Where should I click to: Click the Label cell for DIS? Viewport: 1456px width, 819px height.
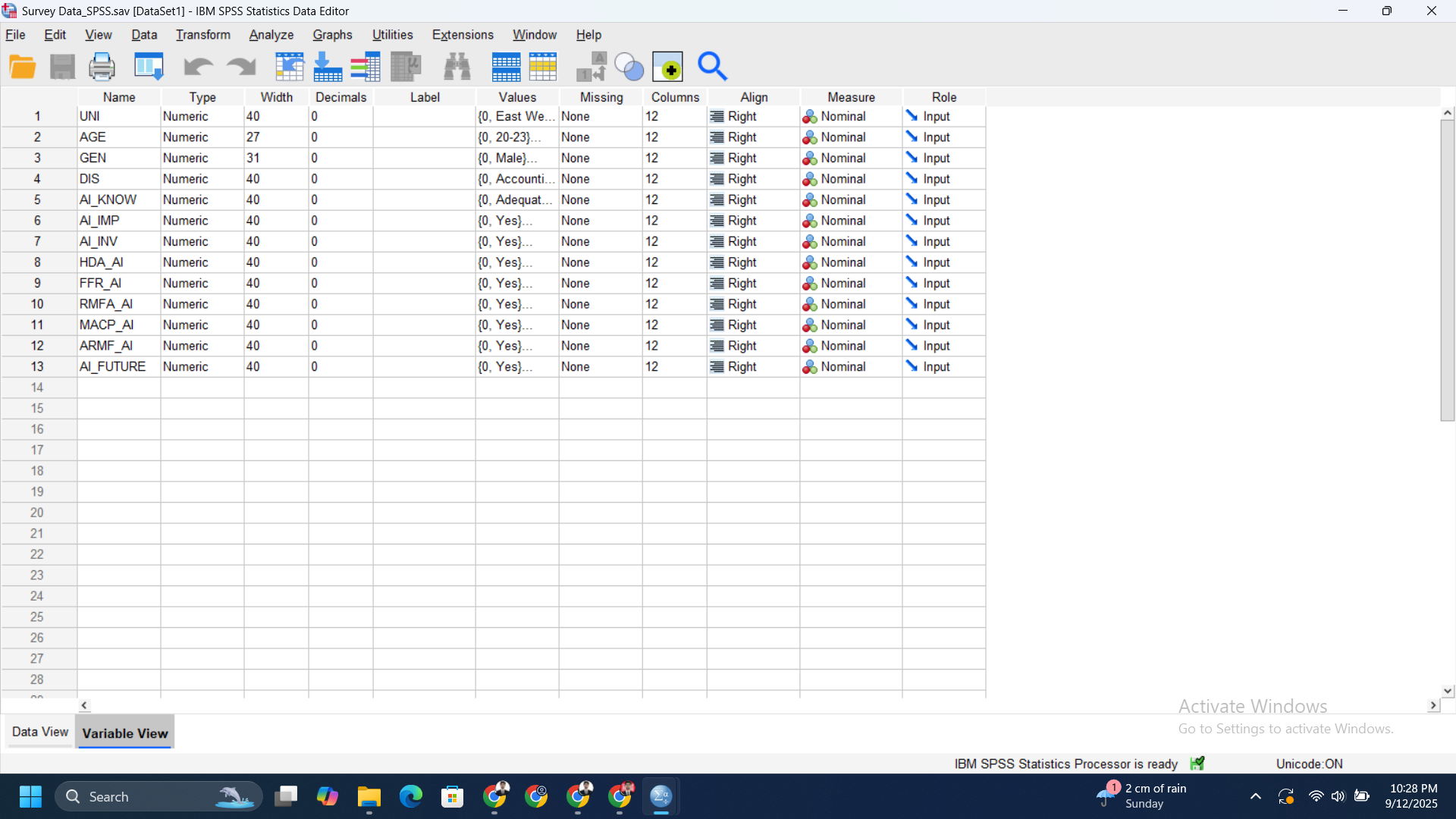coord(424,179)
